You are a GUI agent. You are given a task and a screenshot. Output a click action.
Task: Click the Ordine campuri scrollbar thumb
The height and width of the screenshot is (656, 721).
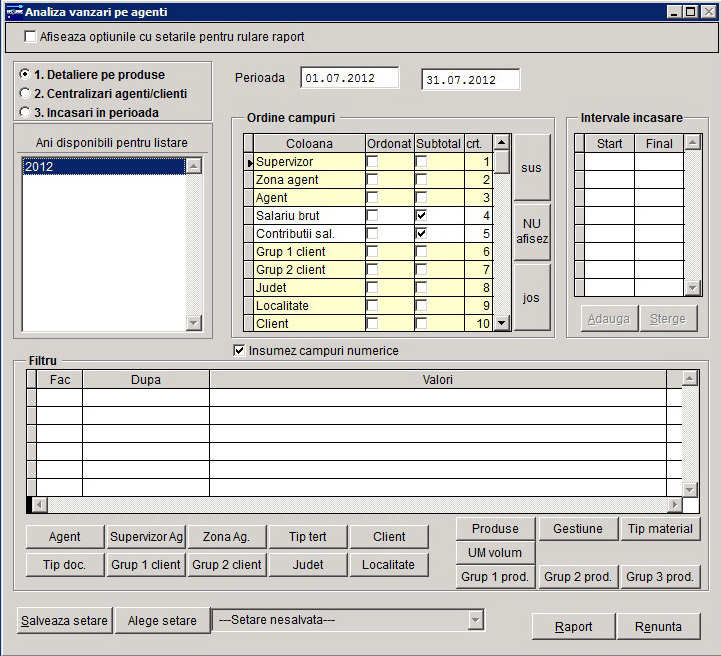click(x=501, y=161)
